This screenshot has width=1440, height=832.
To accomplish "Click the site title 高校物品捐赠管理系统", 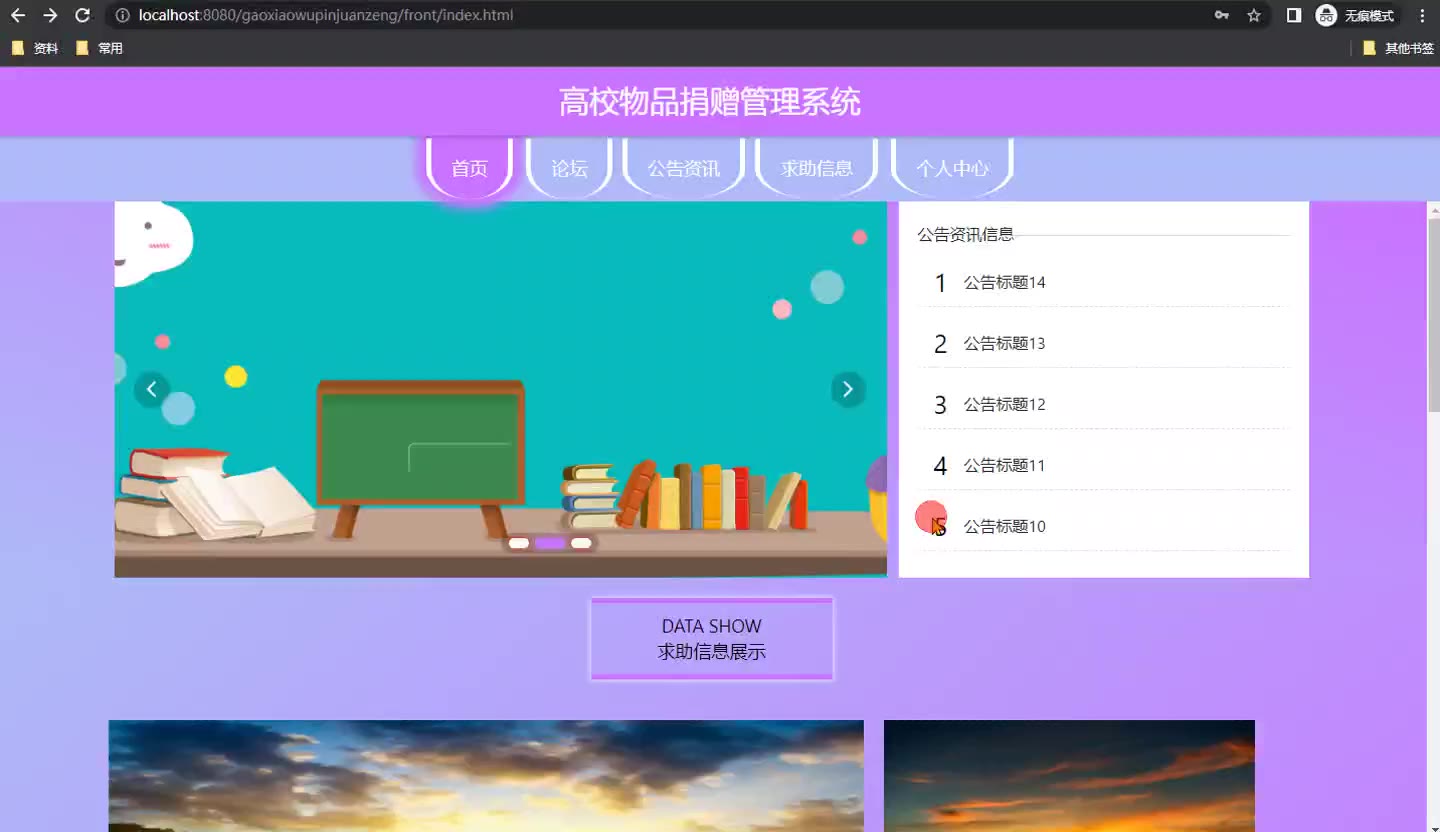I will 710,102.
